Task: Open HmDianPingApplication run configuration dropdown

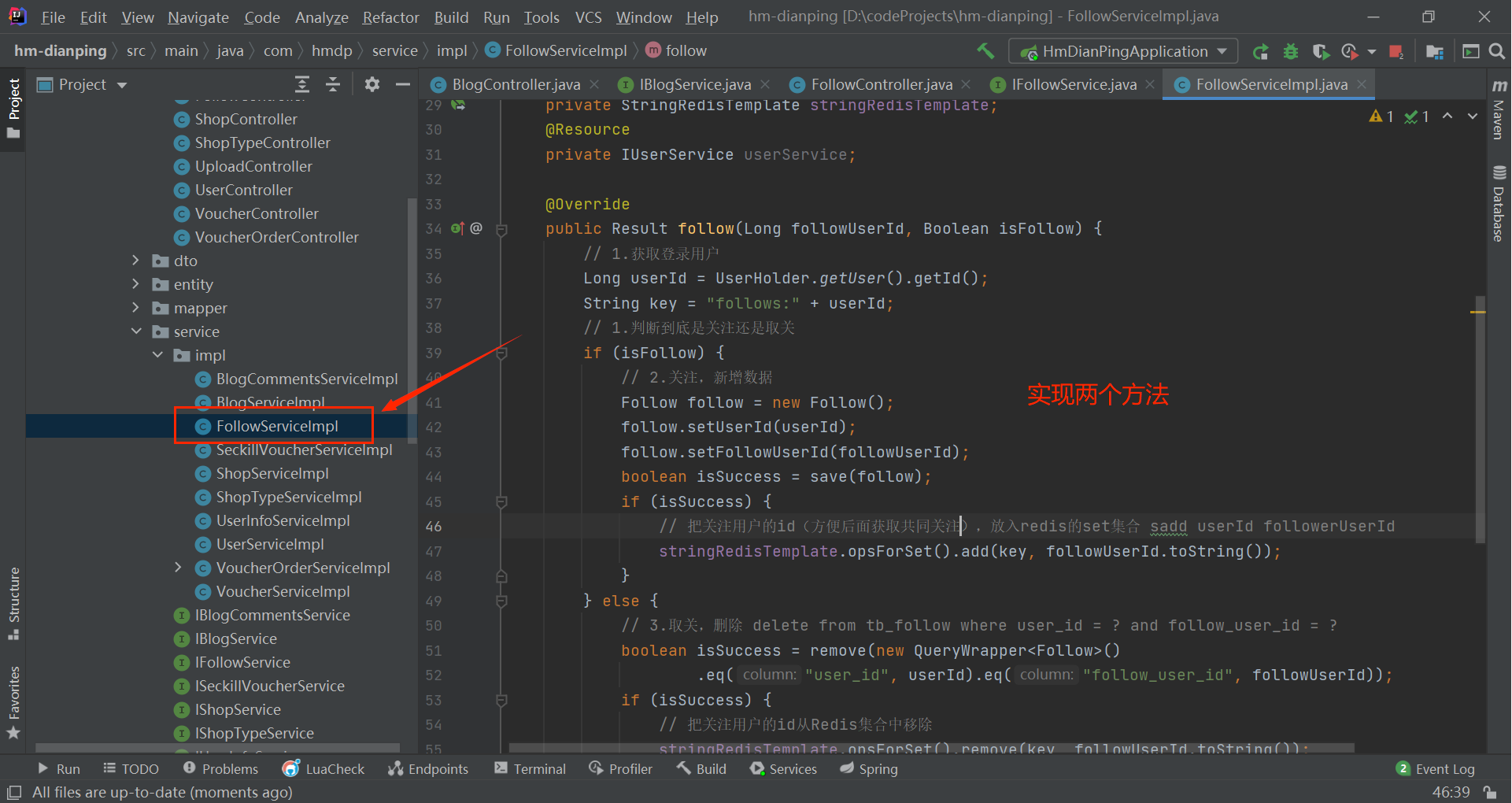Action: [x=1123, y=51]
